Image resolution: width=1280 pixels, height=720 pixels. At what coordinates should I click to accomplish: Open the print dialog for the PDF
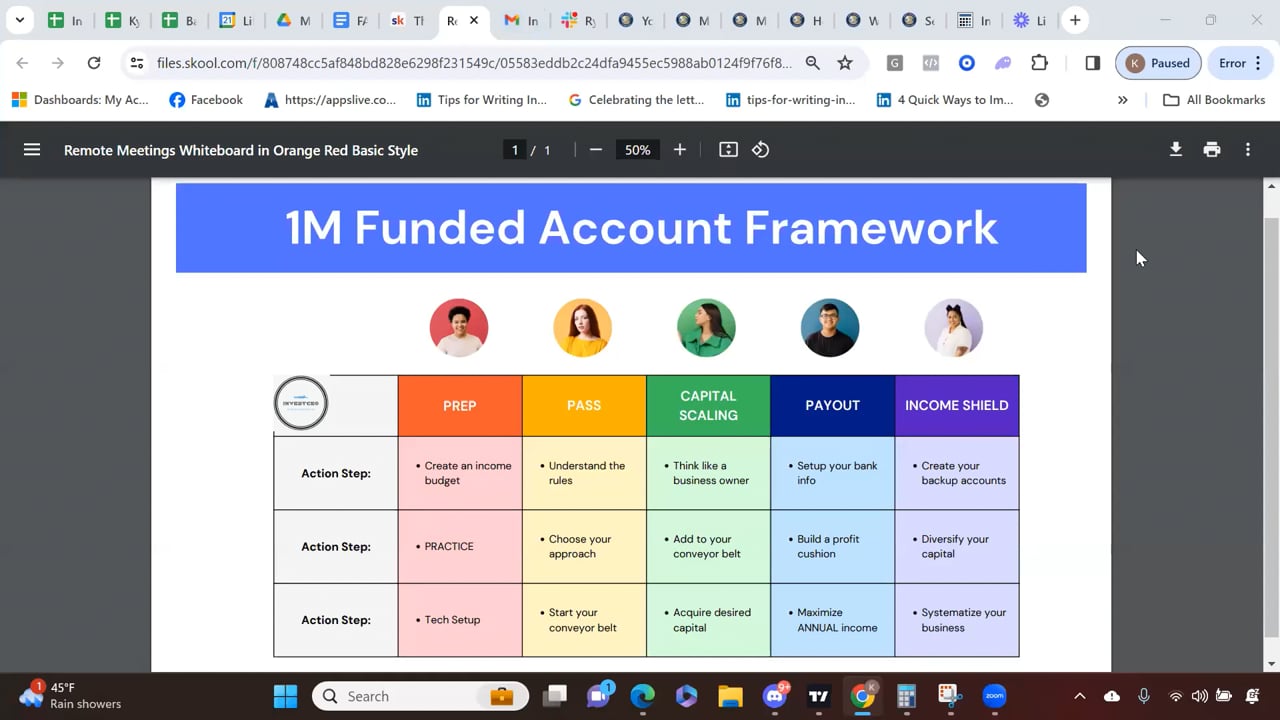point(1212,149)
